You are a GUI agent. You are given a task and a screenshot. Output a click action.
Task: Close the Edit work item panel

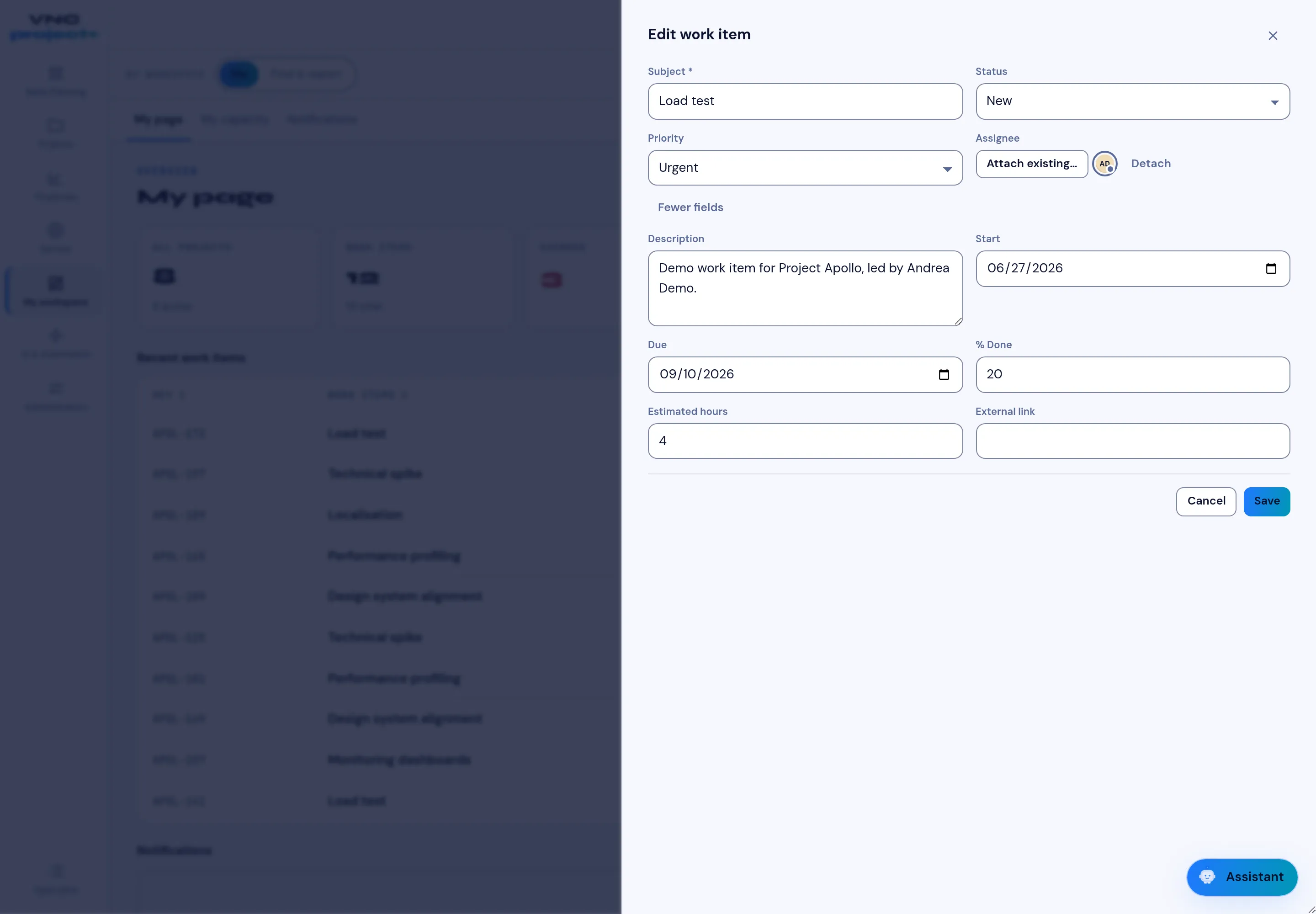[1273, 36]
